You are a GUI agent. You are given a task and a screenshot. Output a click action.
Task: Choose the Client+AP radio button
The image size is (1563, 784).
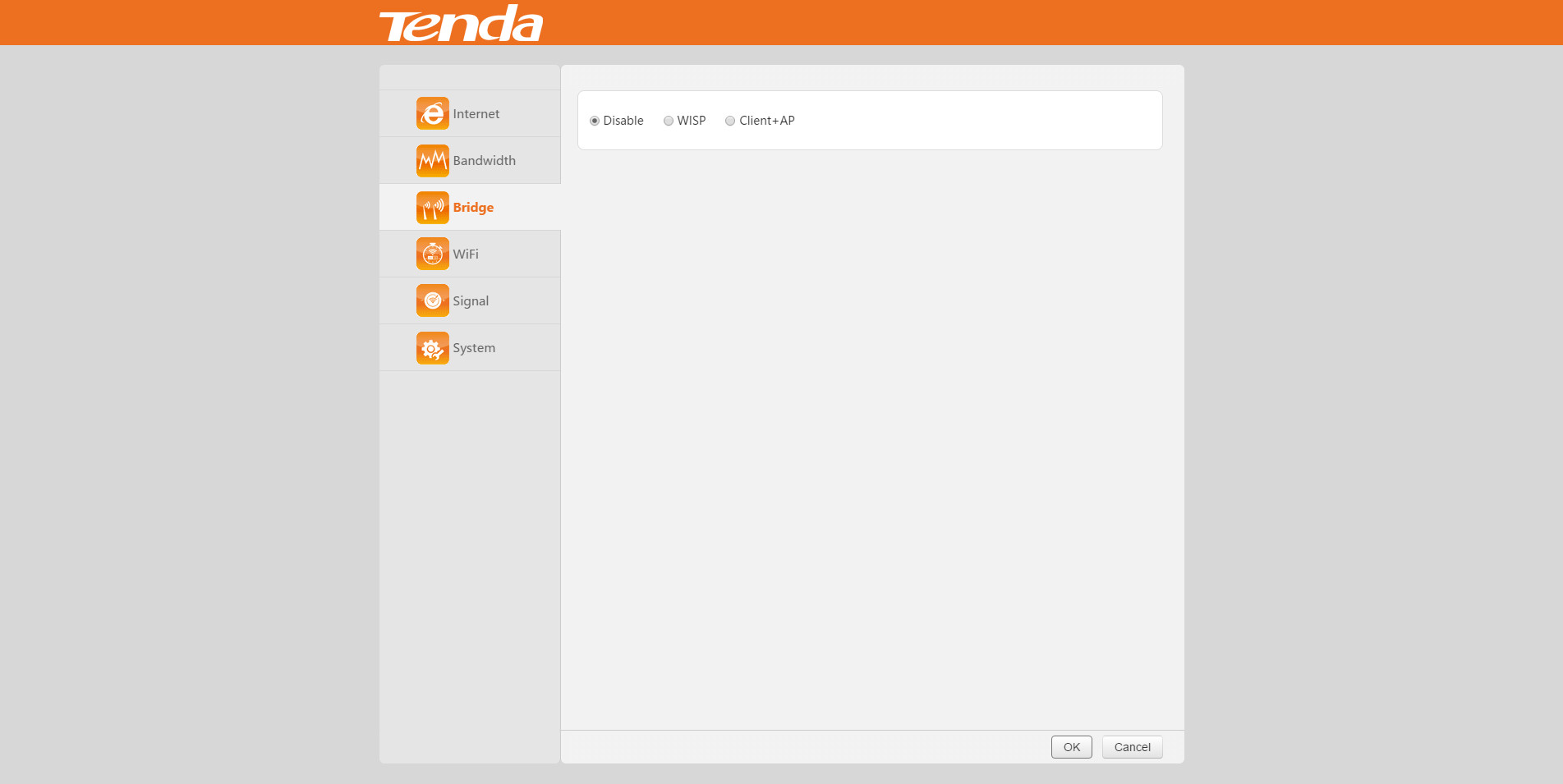(x=730, y=121)
